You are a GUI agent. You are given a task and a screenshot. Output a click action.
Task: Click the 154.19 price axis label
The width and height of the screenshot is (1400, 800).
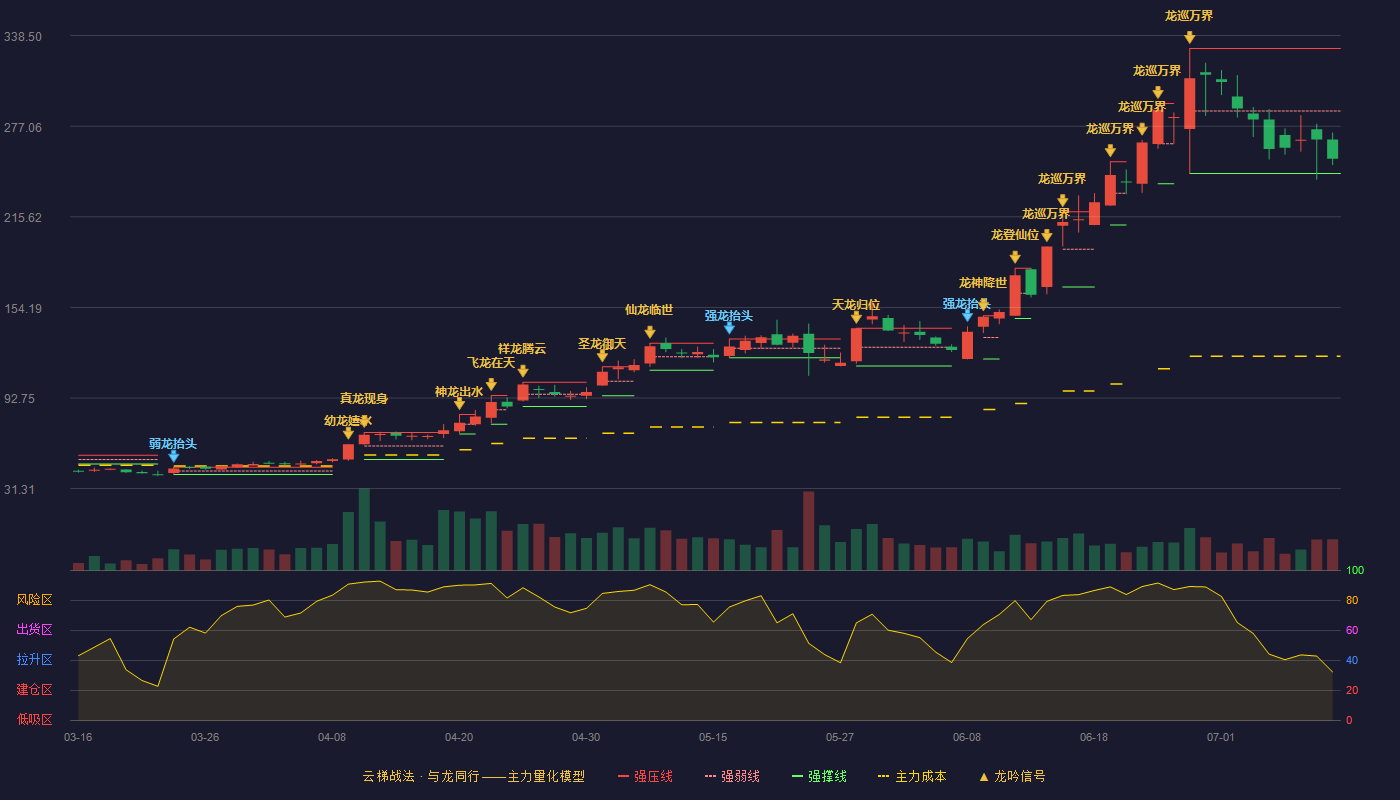point(23,308)
